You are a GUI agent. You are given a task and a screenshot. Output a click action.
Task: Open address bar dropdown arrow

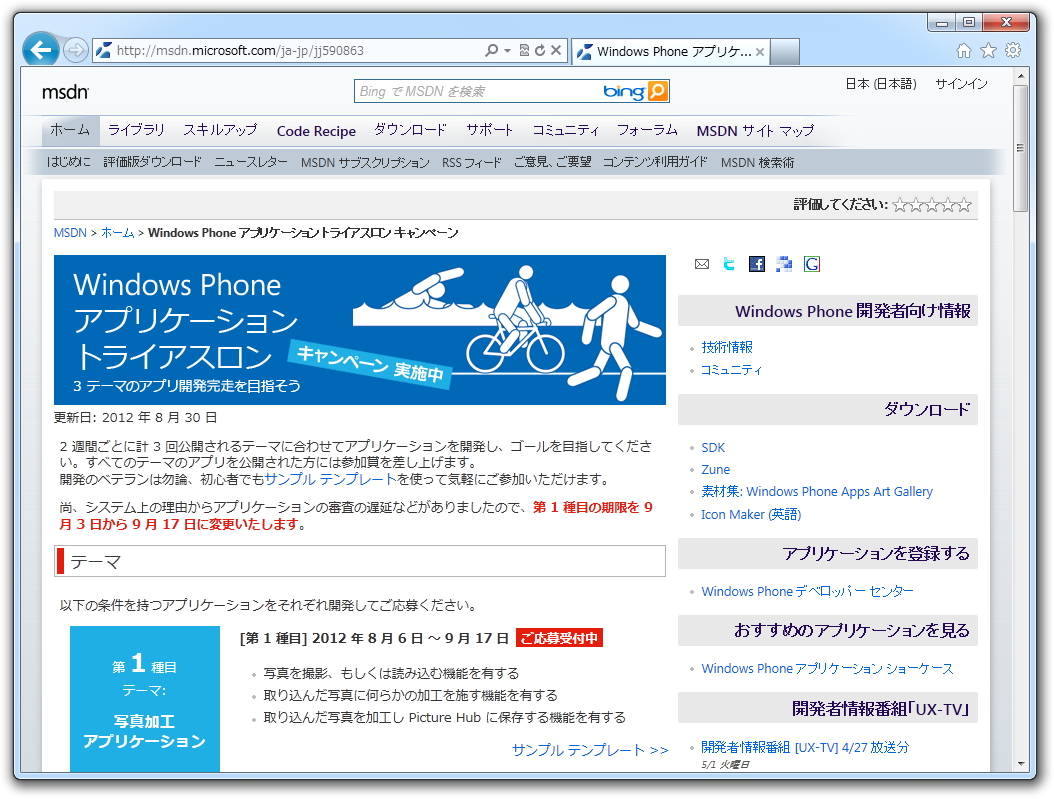pyautogui.click(x=508, y=50)
